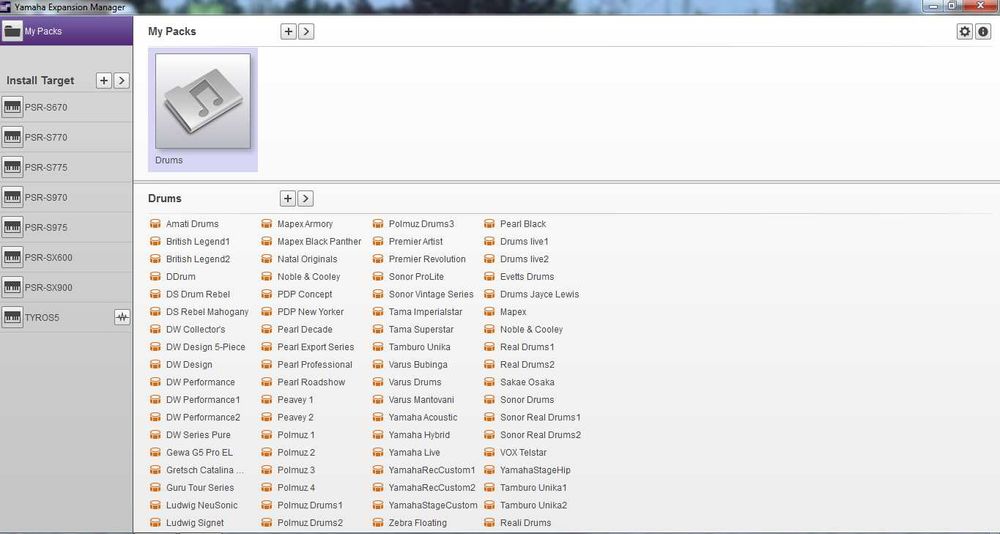
Task: Click the drum icon for Amati Drums
Action: pos(155,224)
